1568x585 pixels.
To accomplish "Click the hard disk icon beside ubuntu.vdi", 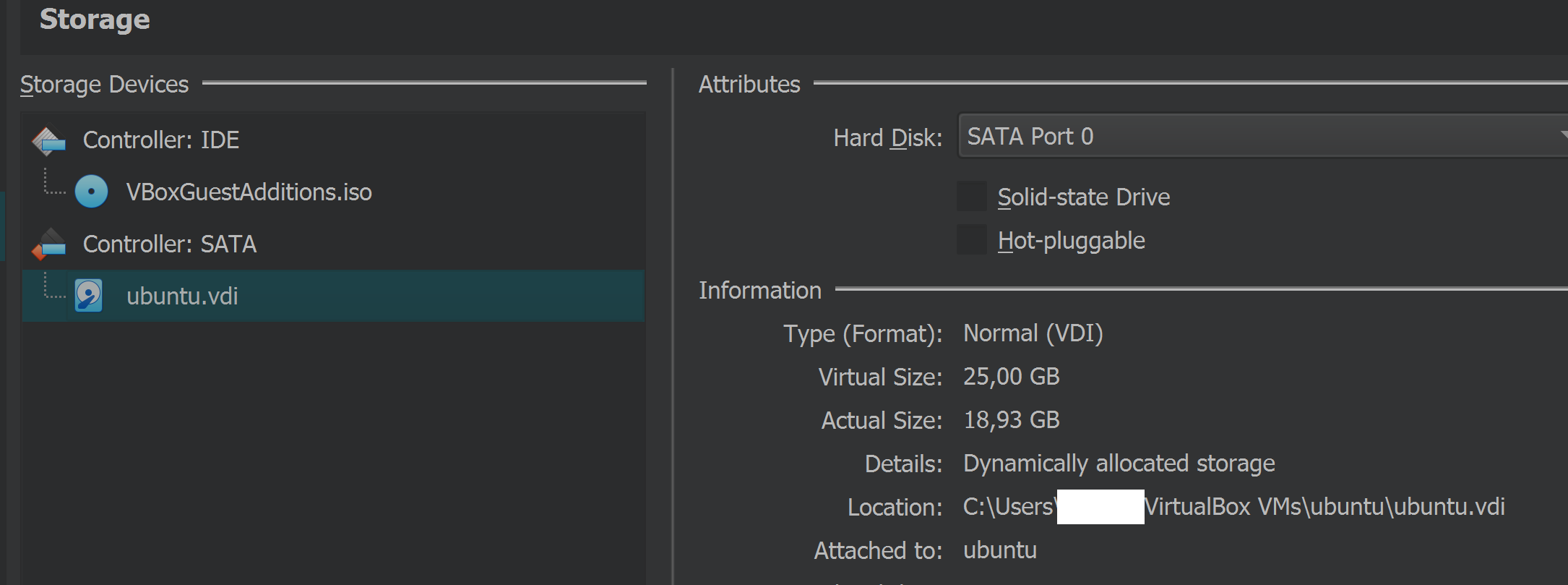I will pos(89,296).
